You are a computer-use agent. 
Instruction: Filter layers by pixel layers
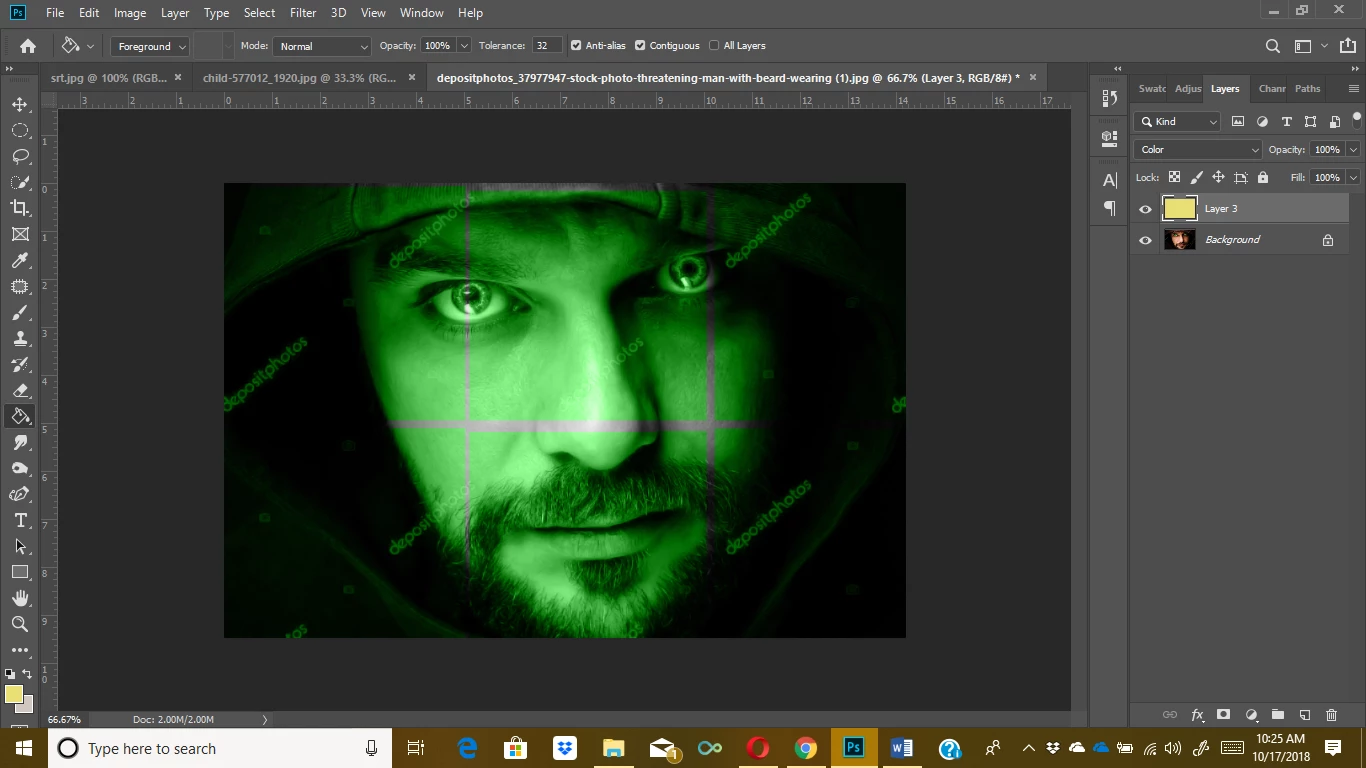tap(1238, 121)
